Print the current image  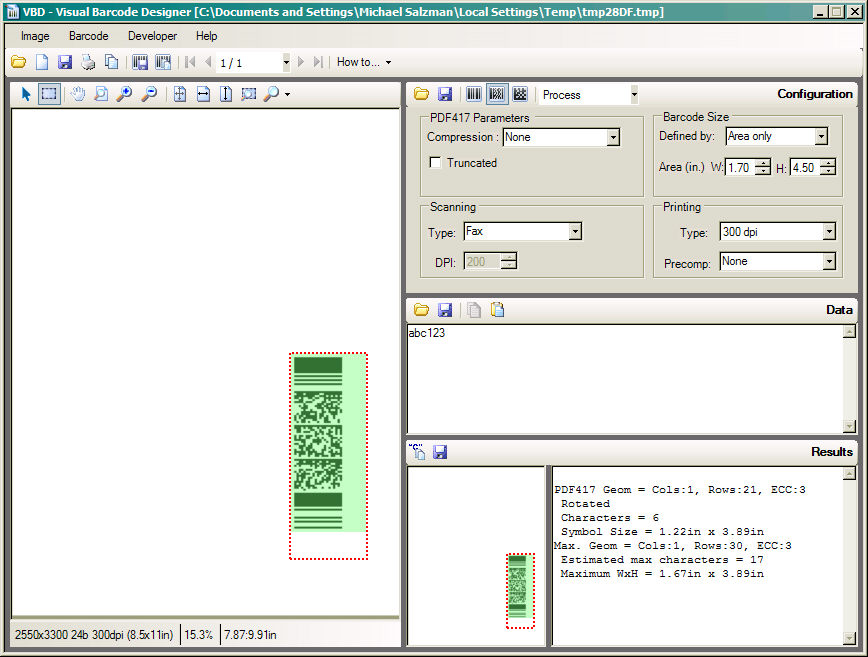88,62
